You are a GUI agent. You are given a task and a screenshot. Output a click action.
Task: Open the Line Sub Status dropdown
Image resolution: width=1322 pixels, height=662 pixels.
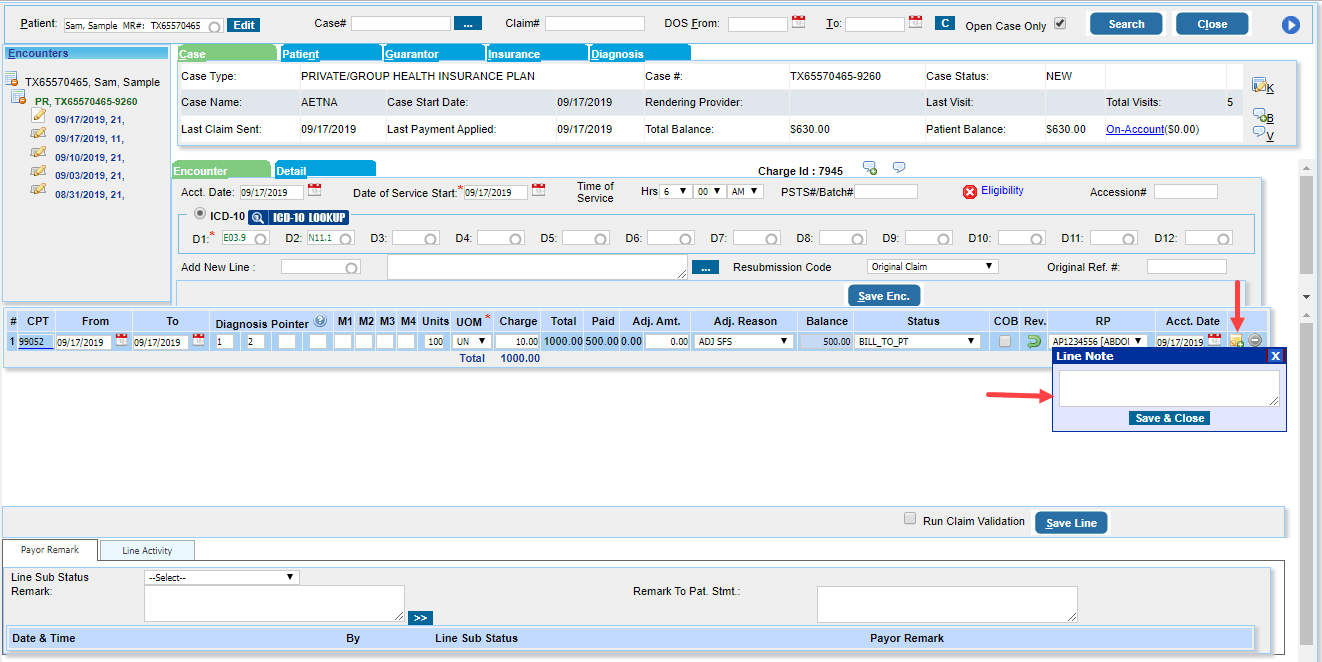[x=221, y=577]
